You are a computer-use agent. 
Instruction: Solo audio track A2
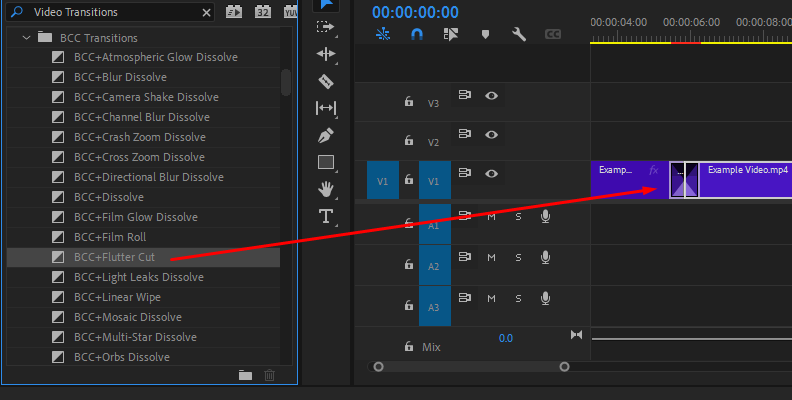pos(518,257)
